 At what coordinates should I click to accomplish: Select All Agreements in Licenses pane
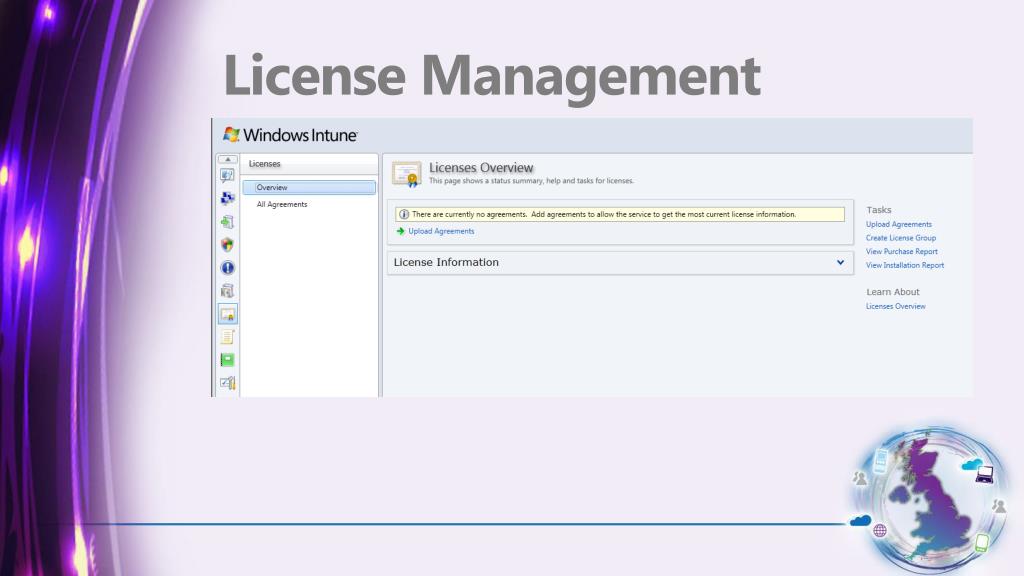click(x=281, y=204)
